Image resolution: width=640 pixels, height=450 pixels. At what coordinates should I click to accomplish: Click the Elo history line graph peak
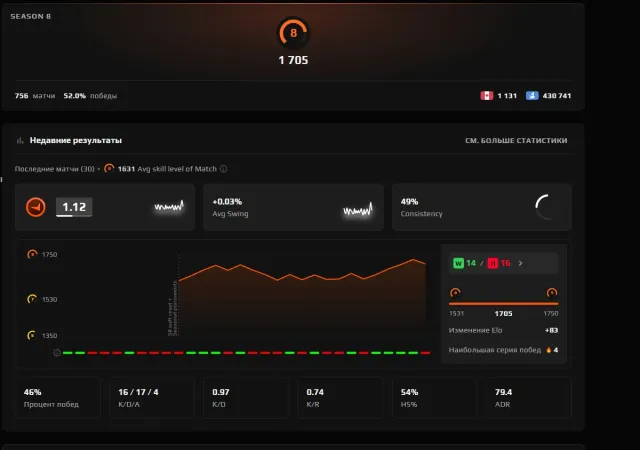(413, 259)
